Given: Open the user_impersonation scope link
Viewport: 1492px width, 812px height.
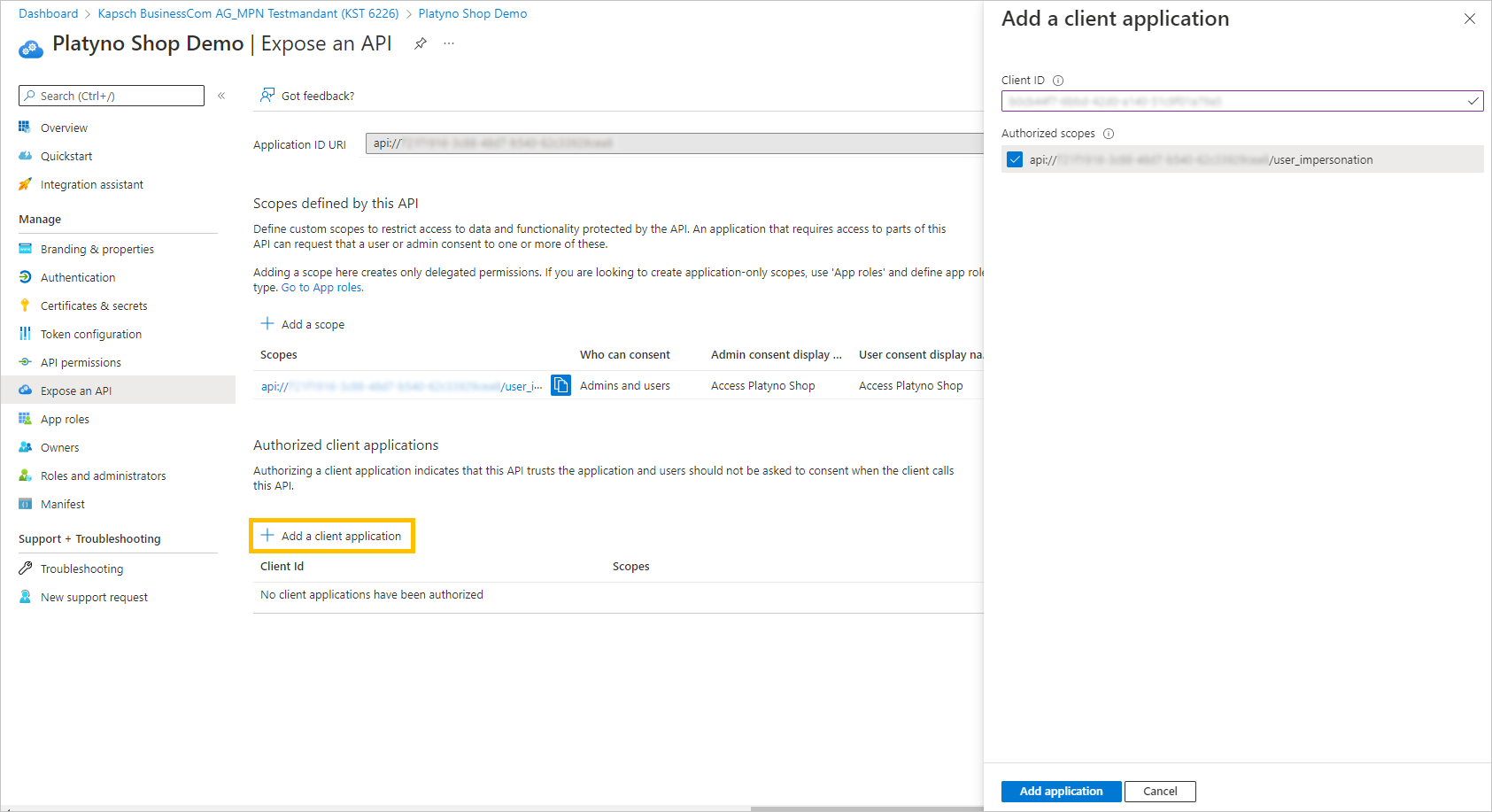Looking at the screenshot, I should point(401,386).
